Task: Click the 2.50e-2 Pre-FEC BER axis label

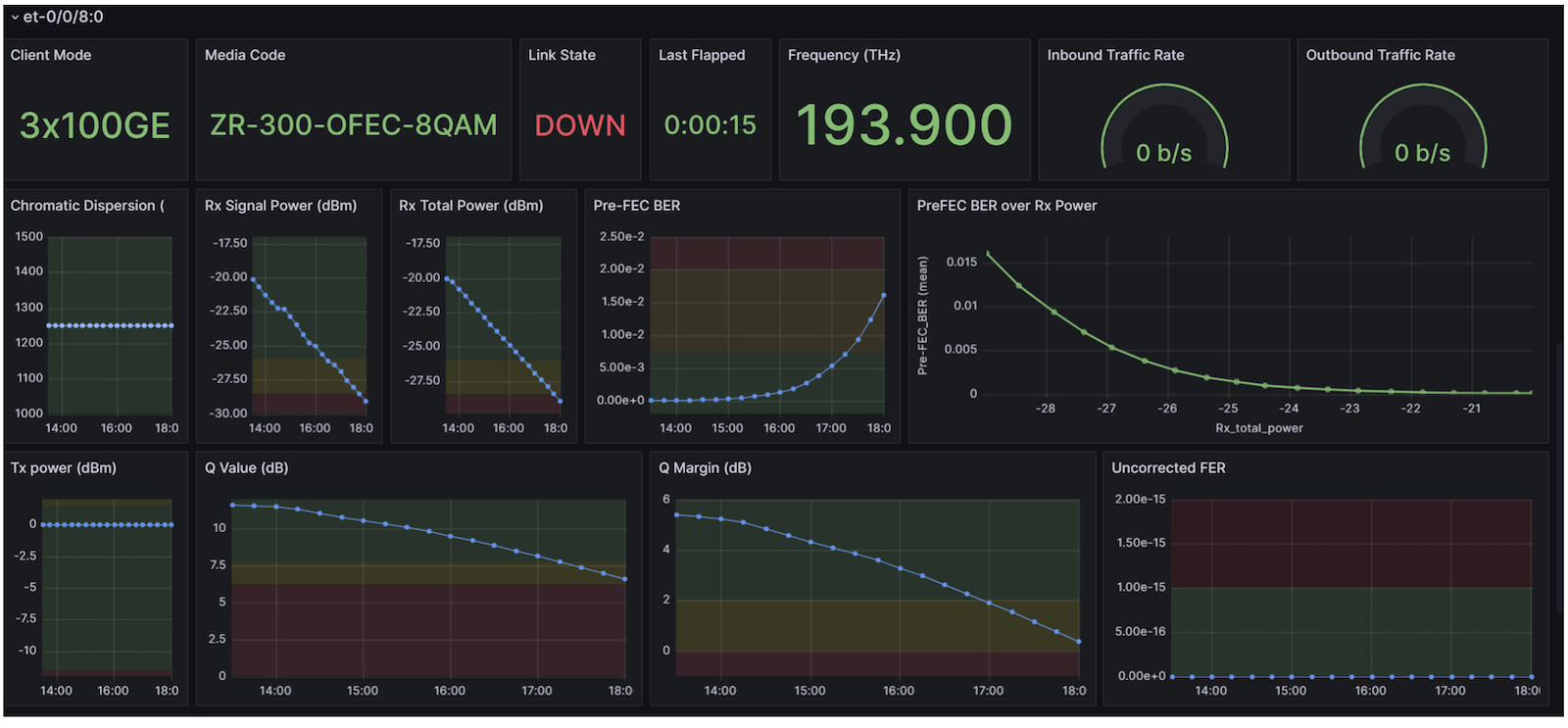Action: (x=621, y=236)
